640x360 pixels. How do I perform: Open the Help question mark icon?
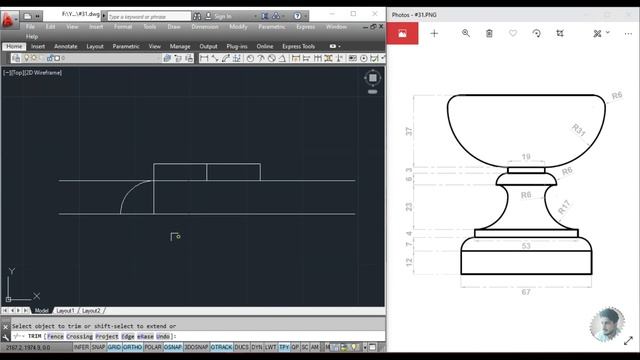coord(298,16)
